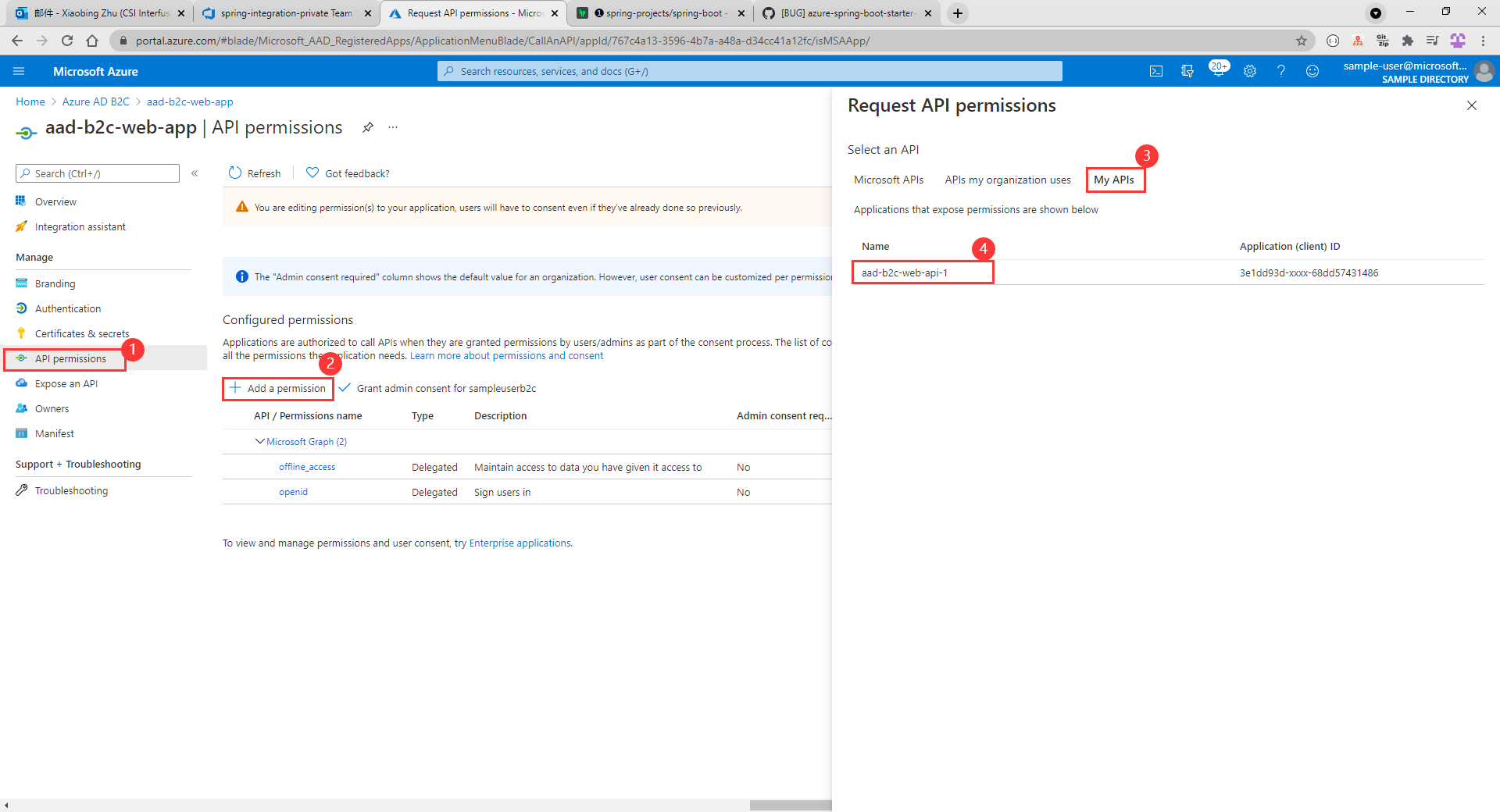1500x812 pixels.
Task: Switch to APIs my organization uses tab
Action: pos(1008,180)
